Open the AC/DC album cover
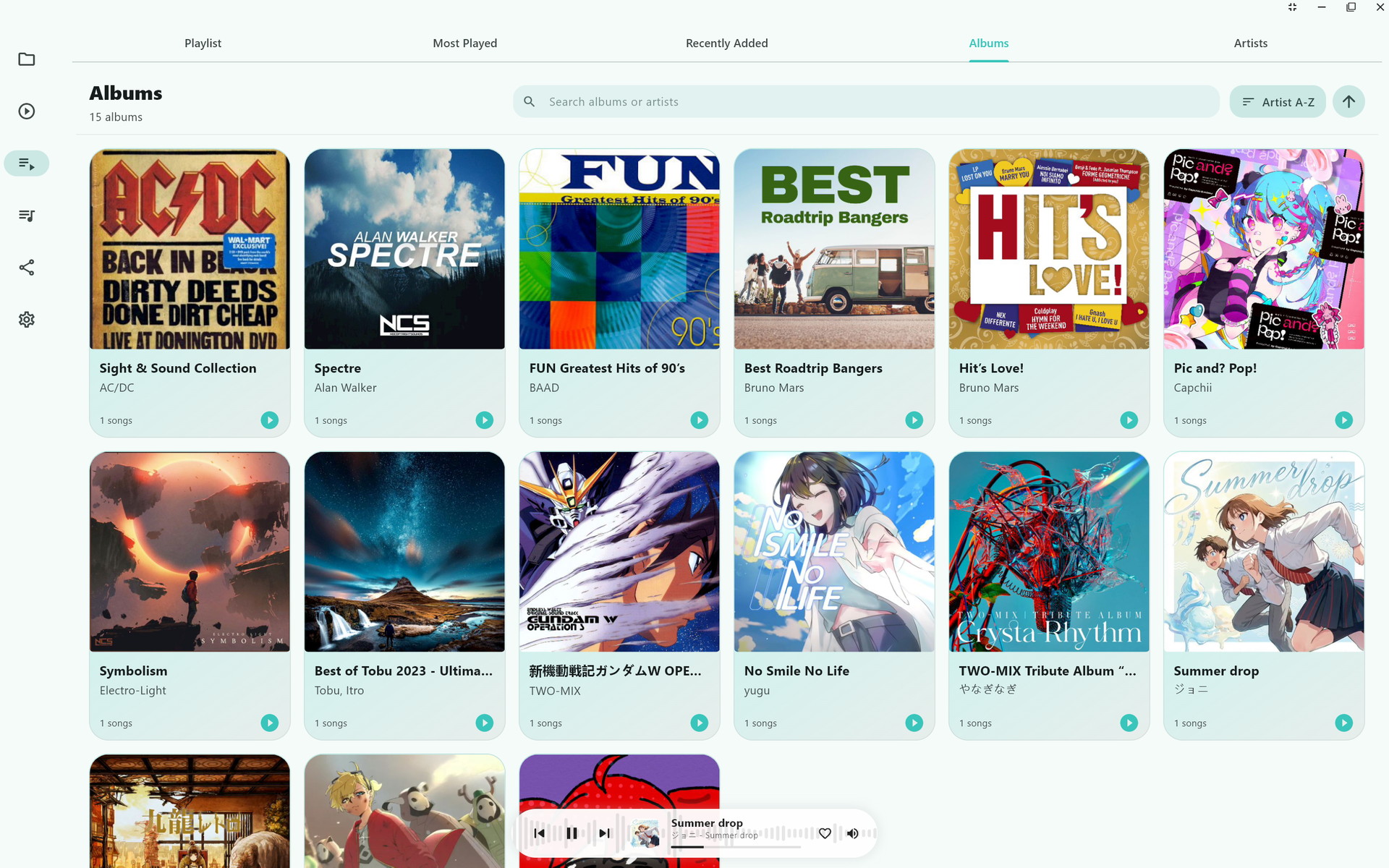This screenshot has height=868, width=1389. 190,249
